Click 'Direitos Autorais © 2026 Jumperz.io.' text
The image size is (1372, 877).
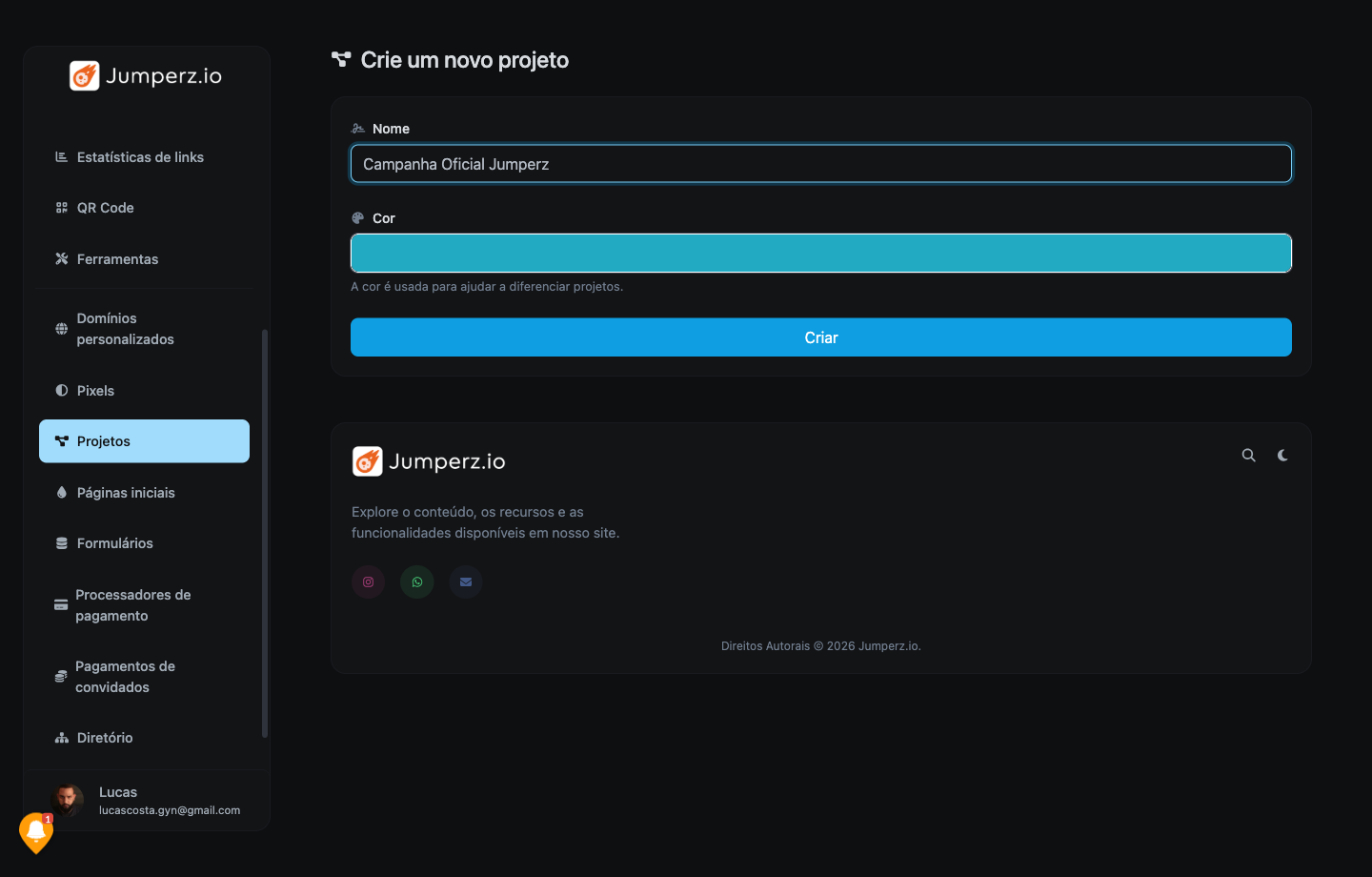click(820, 645)
